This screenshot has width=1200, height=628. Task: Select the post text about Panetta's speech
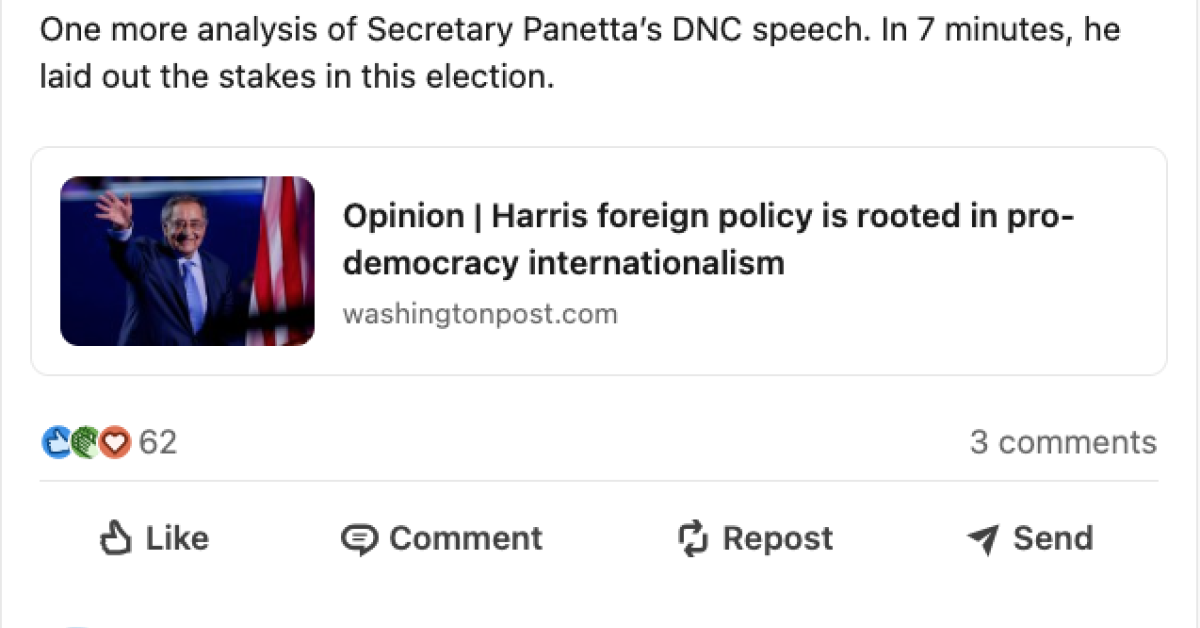[400, 50]
